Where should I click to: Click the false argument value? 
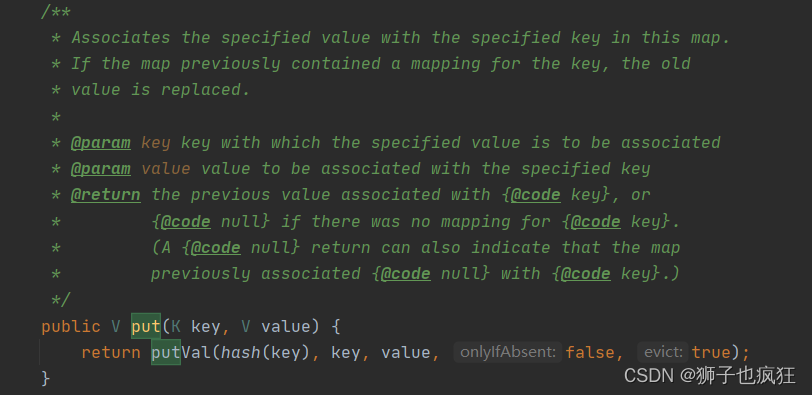pos(589,353)
